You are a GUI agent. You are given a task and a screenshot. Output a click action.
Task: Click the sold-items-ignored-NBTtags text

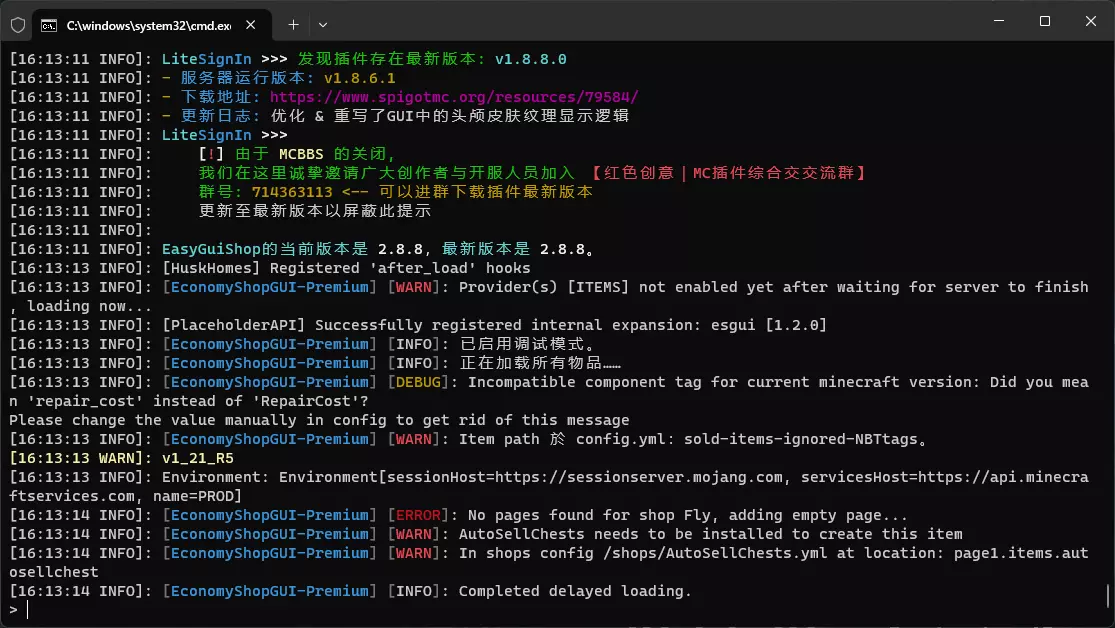click(801, 439)
